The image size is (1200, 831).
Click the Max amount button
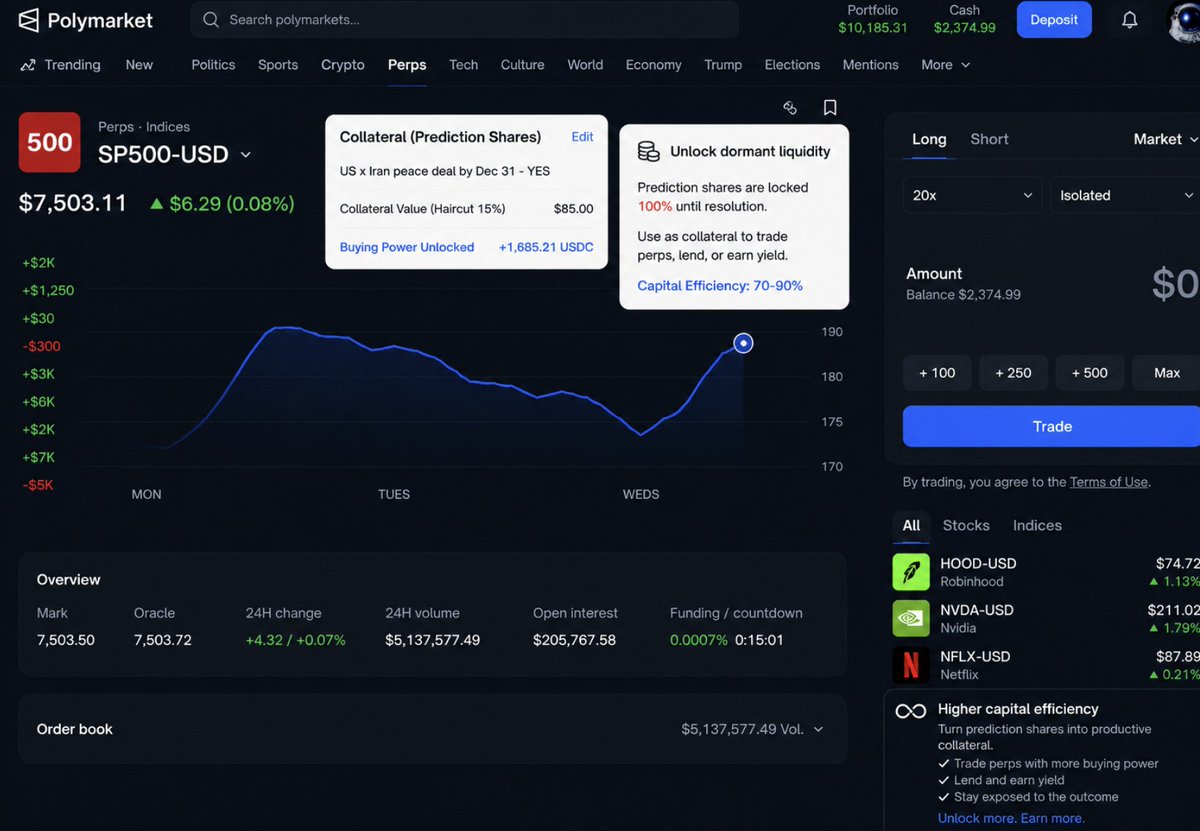(1166, 373)
